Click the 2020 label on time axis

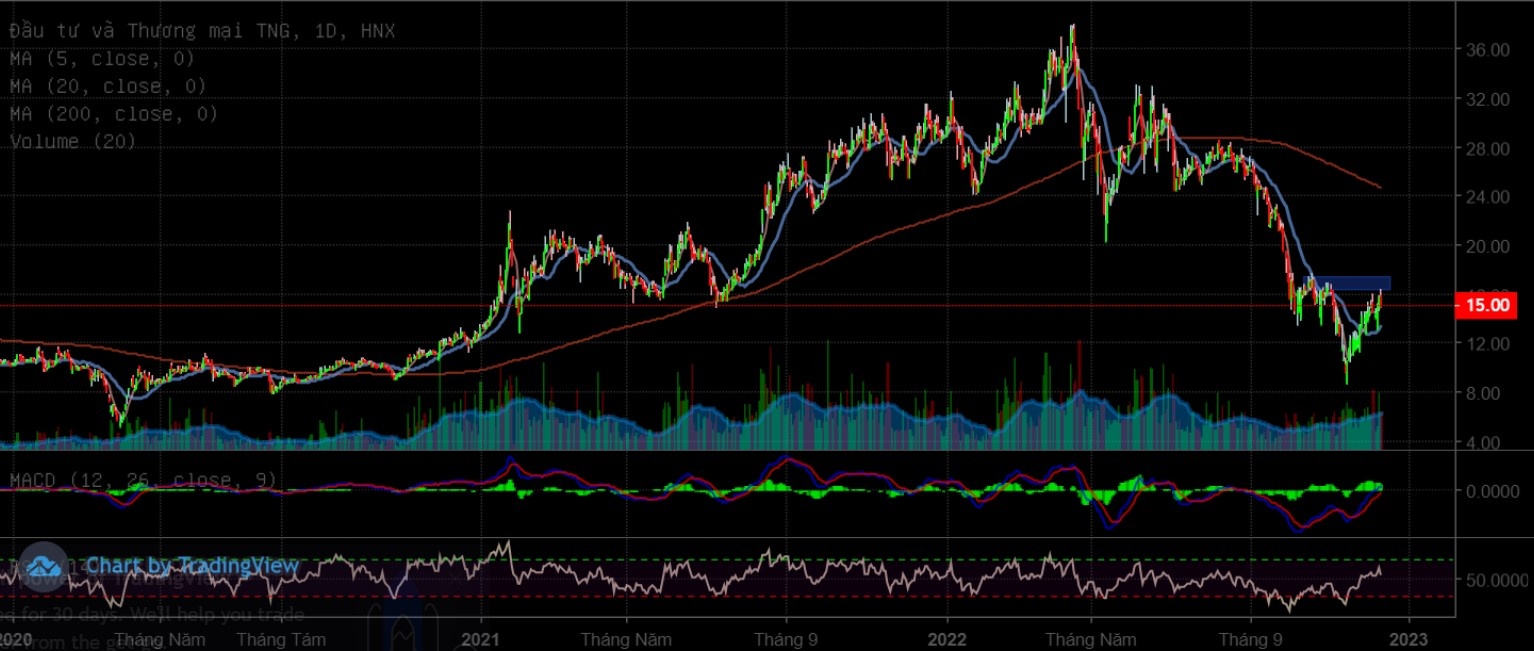(x=16, y=638)
